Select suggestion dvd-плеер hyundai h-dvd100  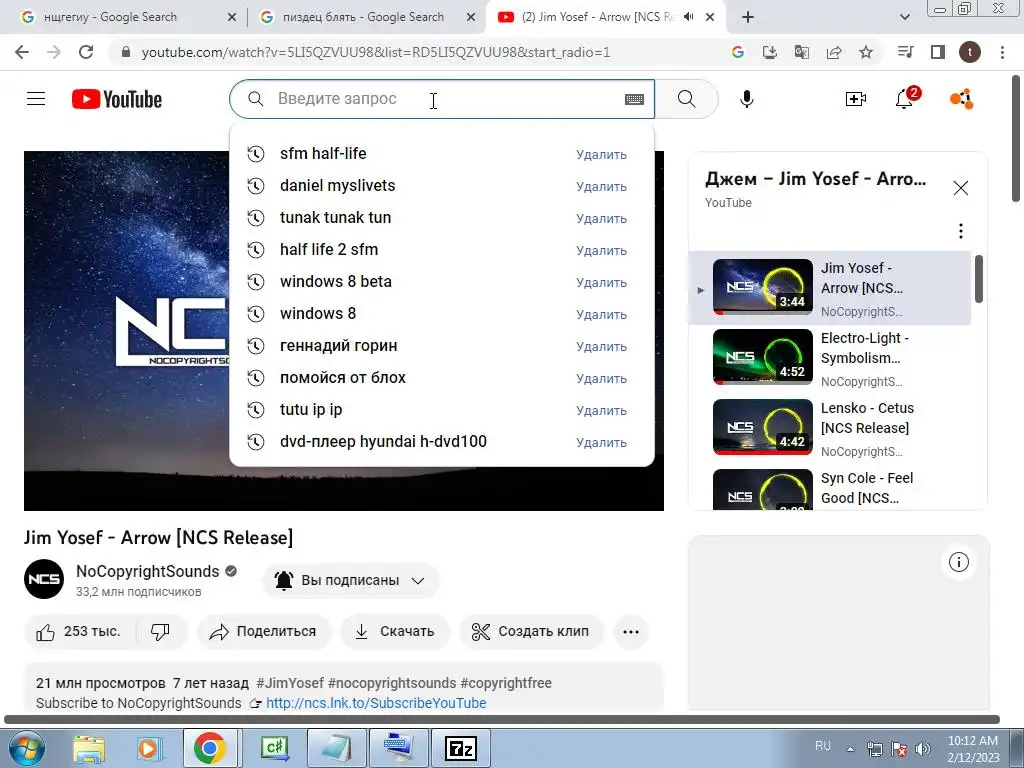(441, 441)
